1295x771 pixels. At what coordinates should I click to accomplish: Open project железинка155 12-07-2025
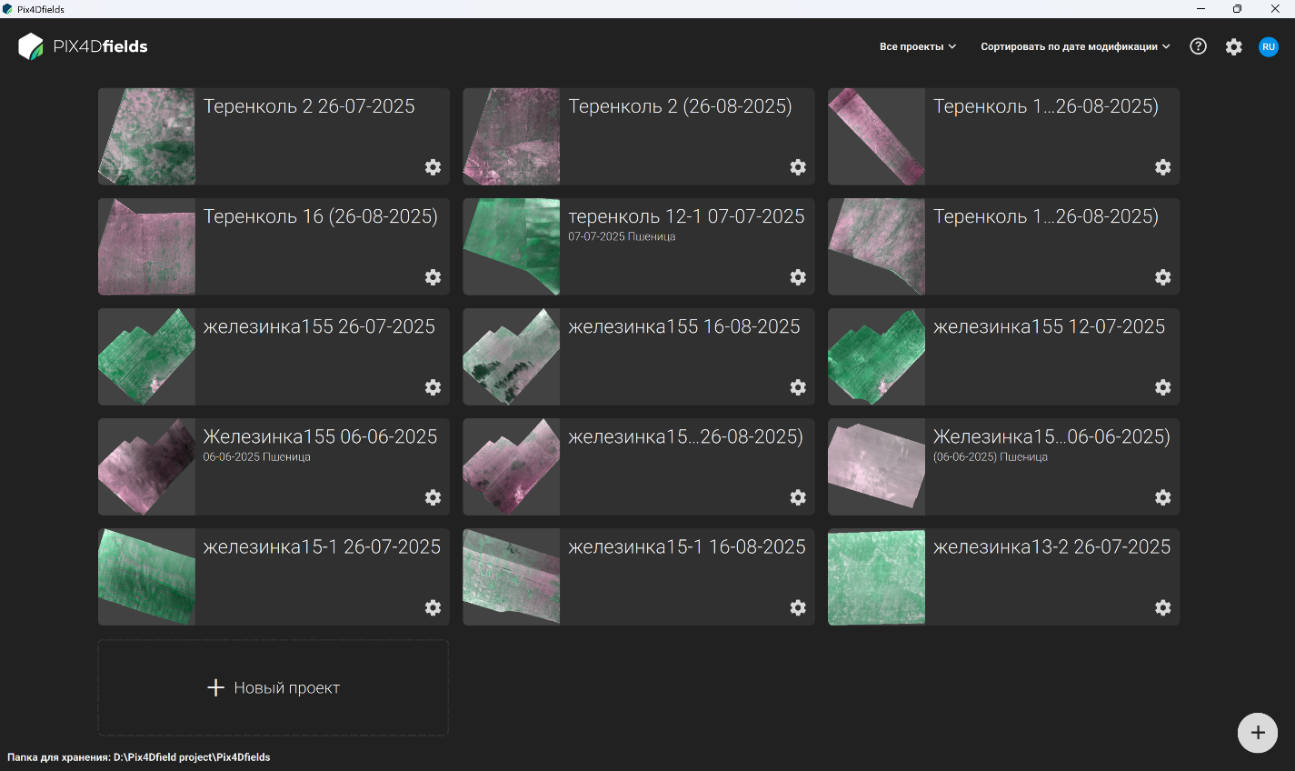click(x=1004, y=357)
